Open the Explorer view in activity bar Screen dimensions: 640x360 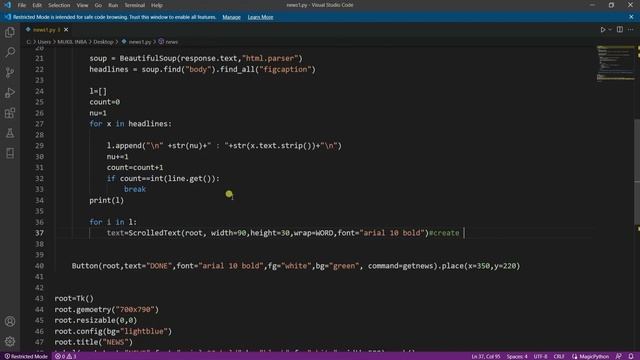tap(10, 32)
